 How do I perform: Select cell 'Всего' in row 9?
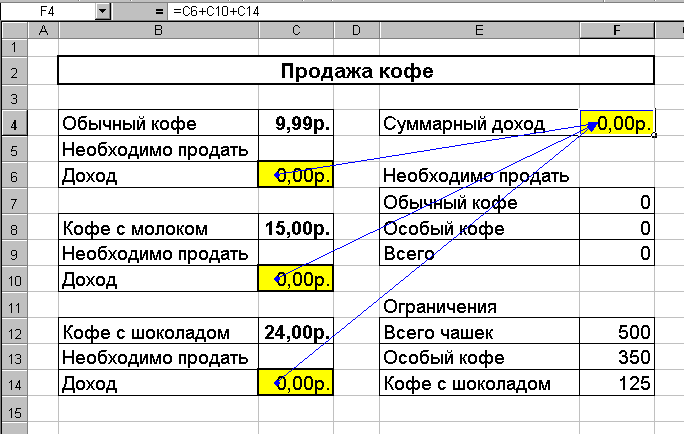pyautogui.click(x=479, y=253)
